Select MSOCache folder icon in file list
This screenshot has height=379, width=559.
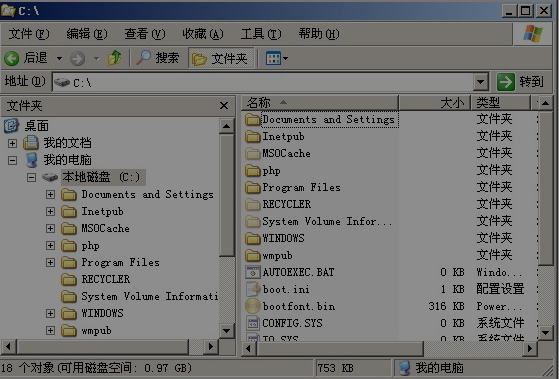(x=253, y=154)
